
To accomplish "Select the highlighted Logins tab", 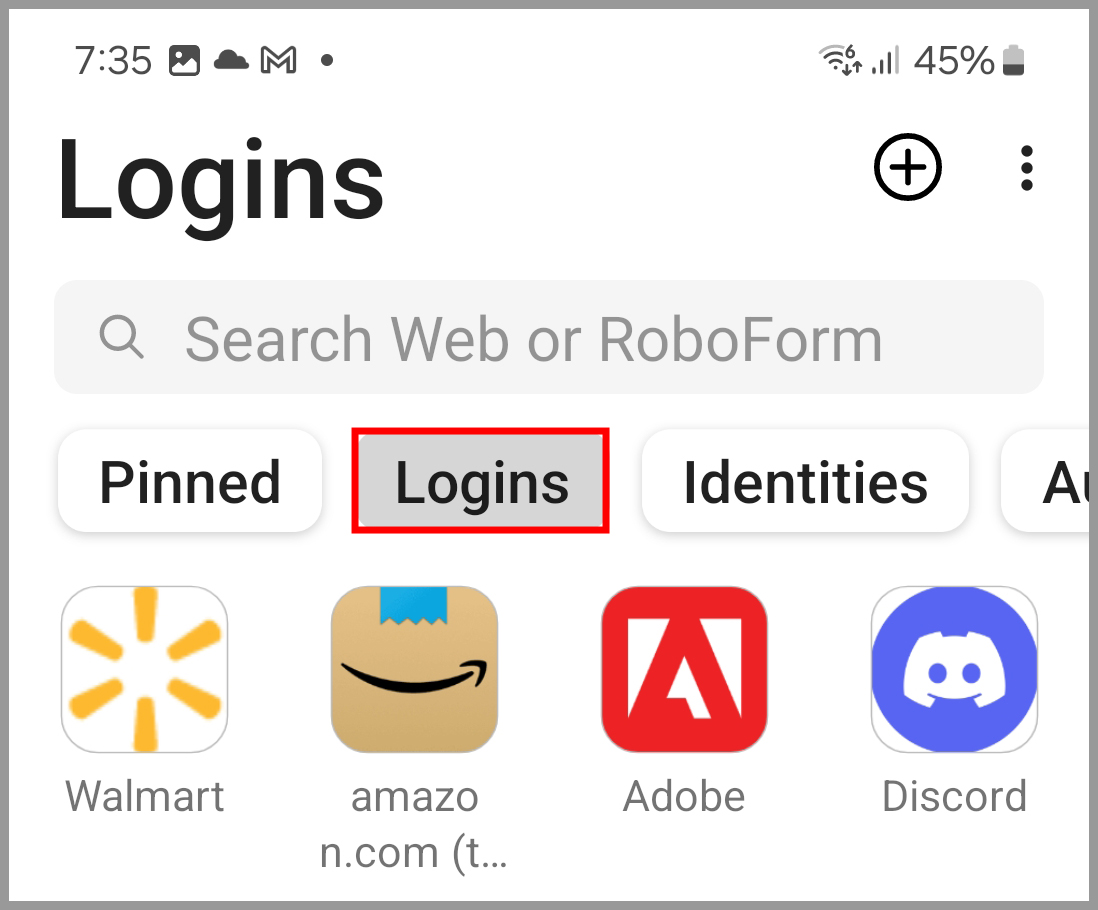I will (x=480, y=481).
